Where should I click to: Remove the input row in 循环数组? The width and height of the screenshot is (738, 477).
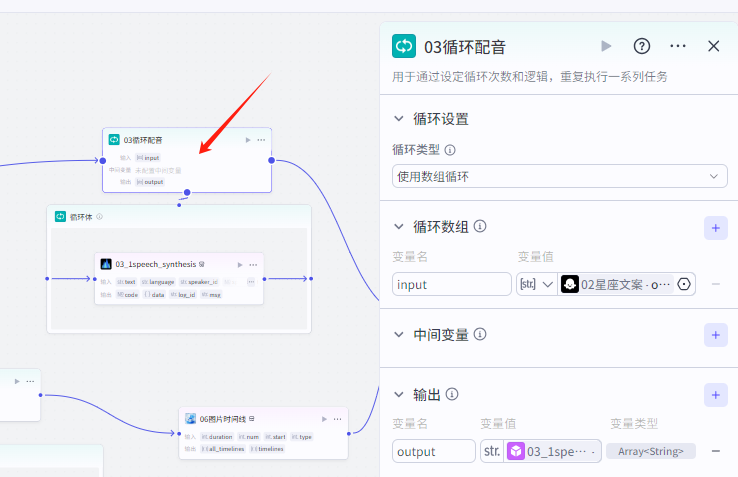(x=715, y=284)
